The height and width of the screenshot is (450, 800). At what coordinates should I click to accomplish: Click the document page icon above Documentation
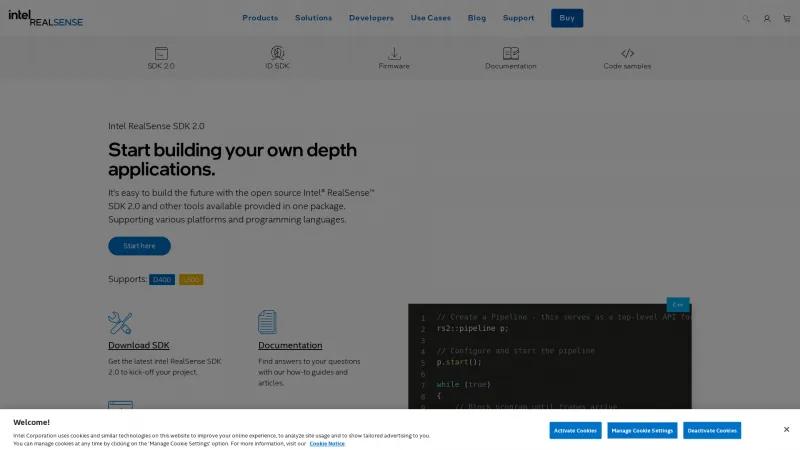point(267,322)
